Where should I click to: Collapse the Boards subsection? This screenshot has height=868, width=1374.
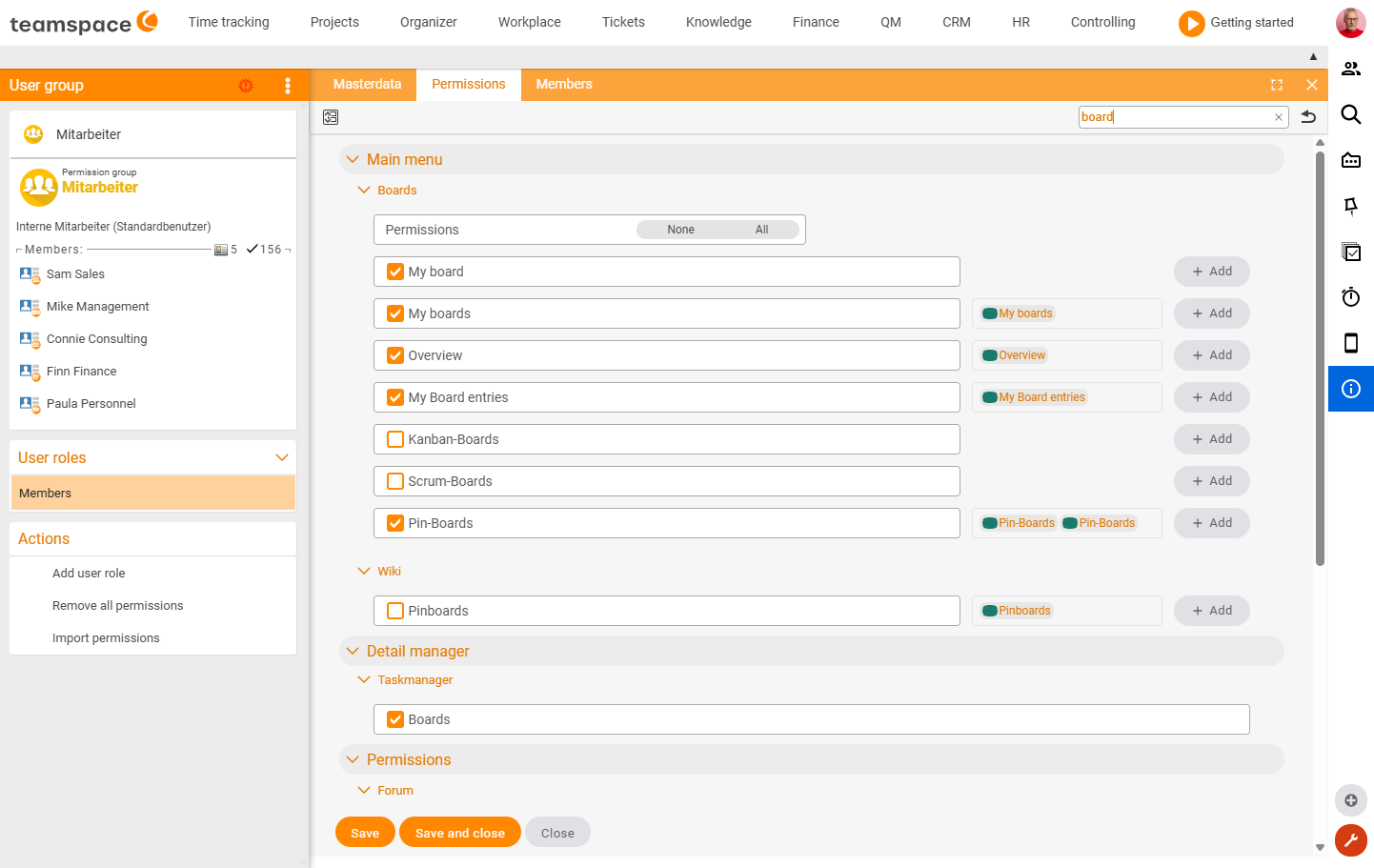[363, 190]
